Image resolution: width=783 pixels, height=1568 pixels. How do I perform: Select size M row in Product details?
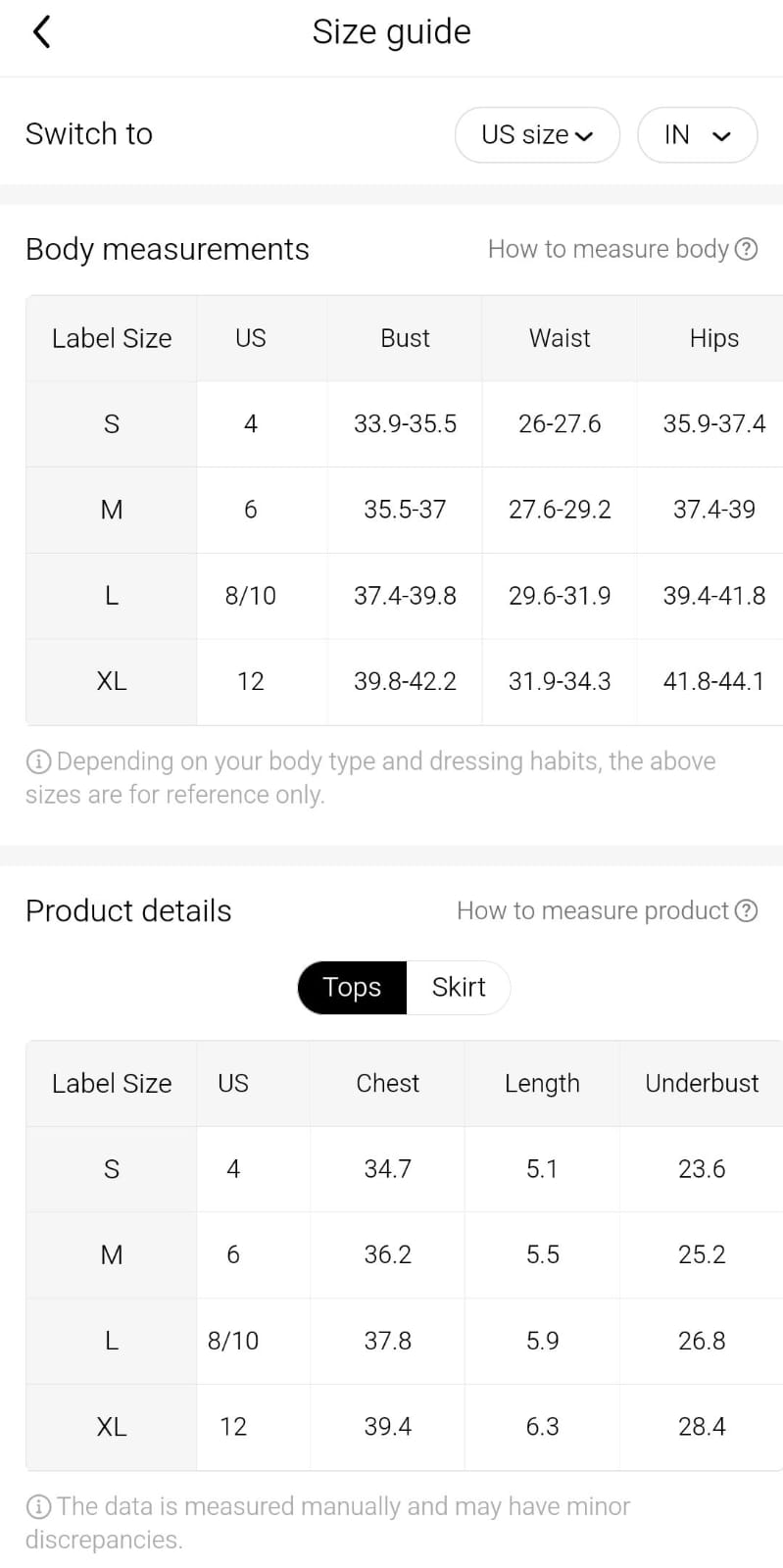tap(112, 1254)
